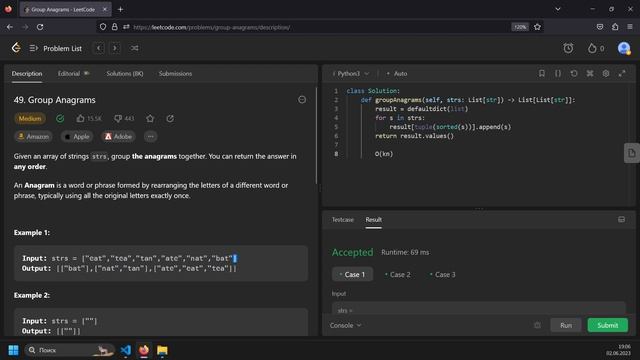This screenshot has height=360, width=640.
Task: Select Case 2 result
Action: 398,274
